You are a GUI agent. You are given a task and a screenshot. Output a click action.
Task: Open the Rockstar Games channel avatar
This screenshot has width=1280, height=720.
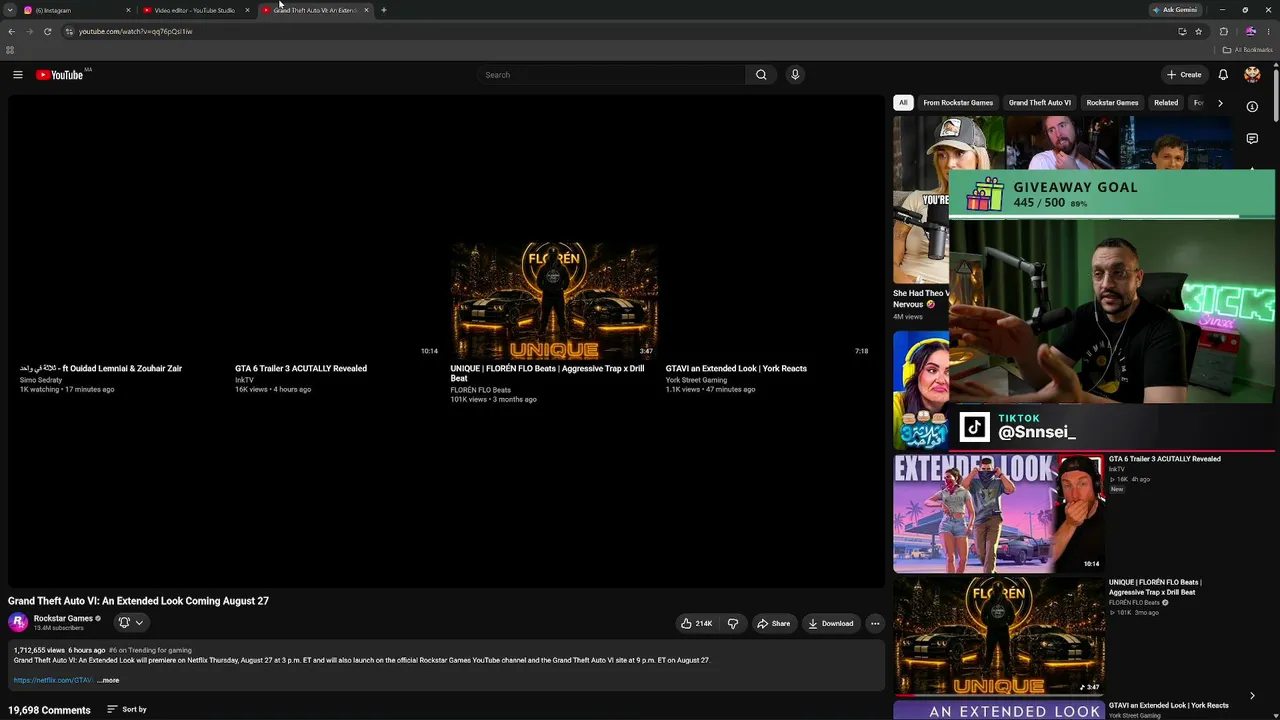pyautogui.click(x=18, y=623)
